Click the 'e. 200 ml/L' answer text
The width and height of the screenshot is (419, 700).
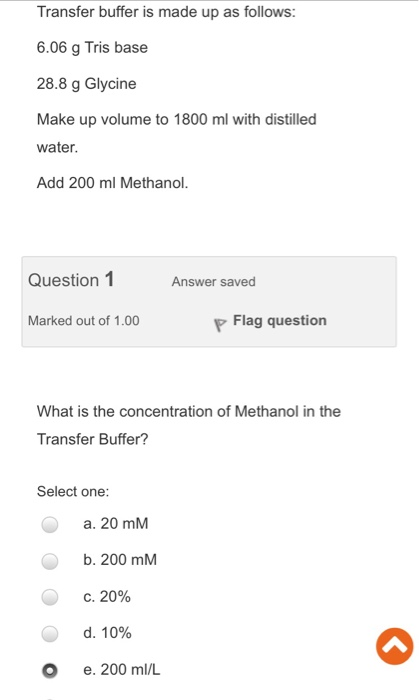[121, 670]
